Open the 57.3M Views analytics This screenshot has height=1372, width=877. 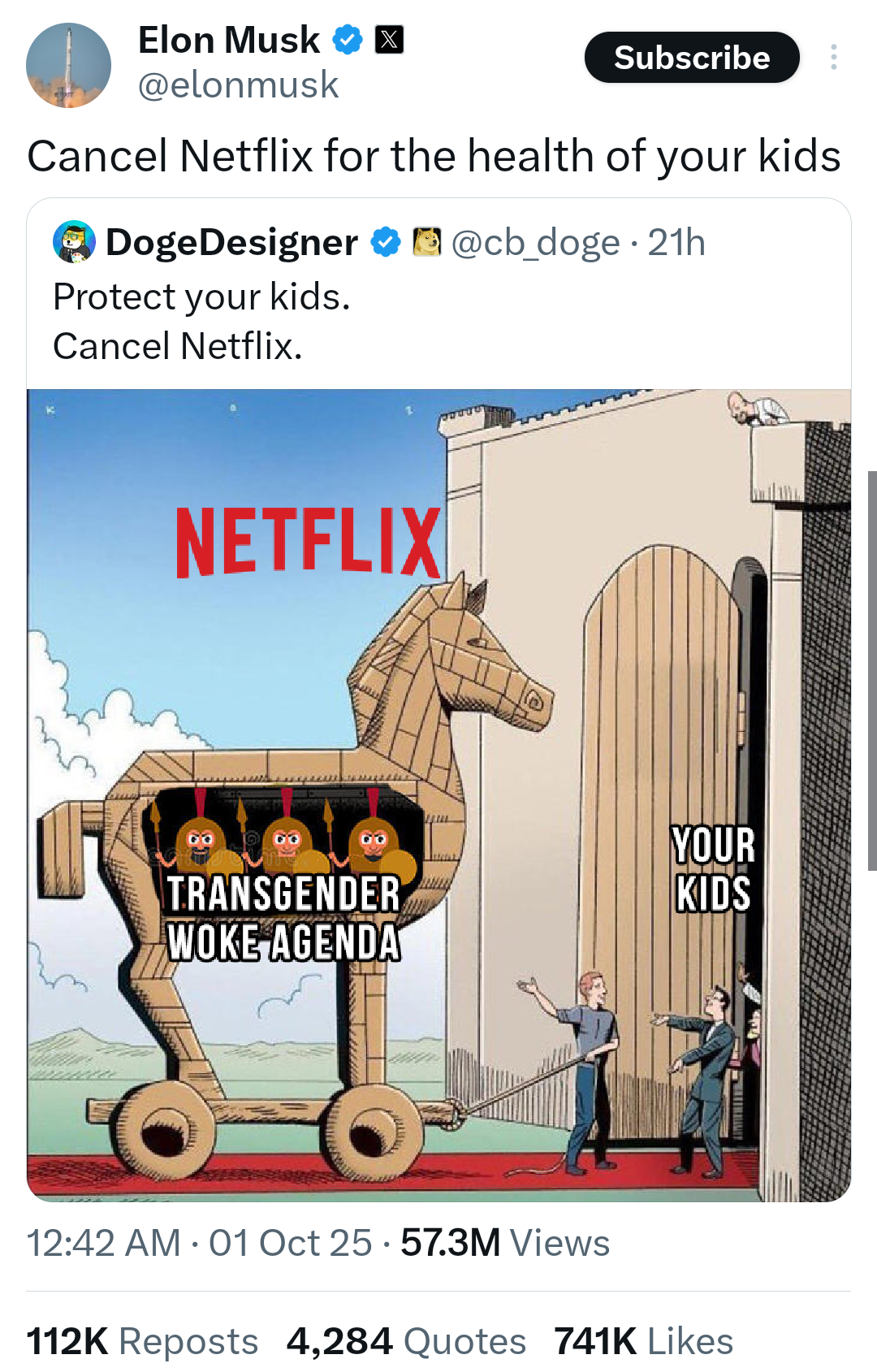tap(505, 1243)
